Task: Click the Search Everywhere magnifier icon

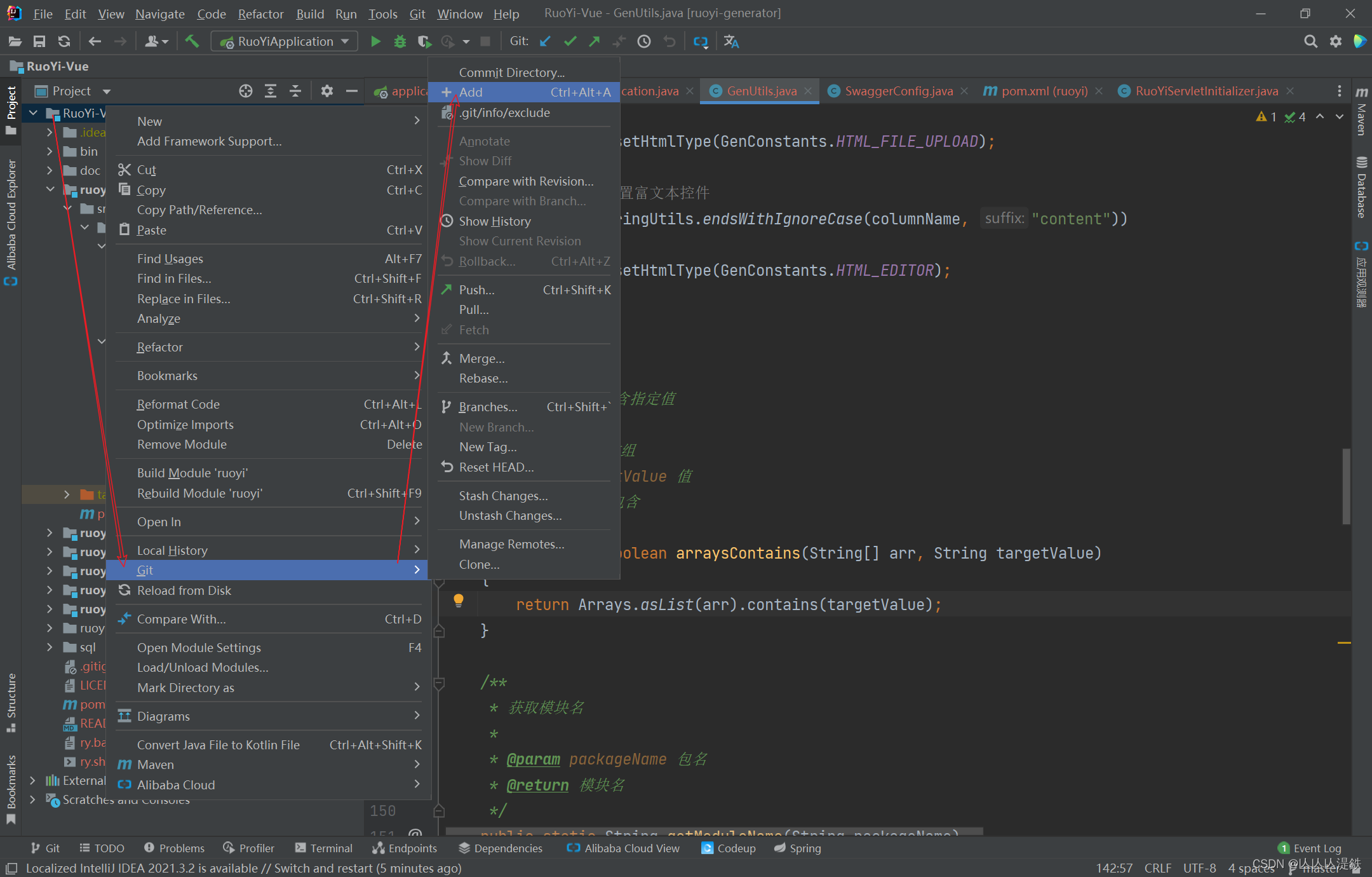Action: click(x=1310, y=41)
